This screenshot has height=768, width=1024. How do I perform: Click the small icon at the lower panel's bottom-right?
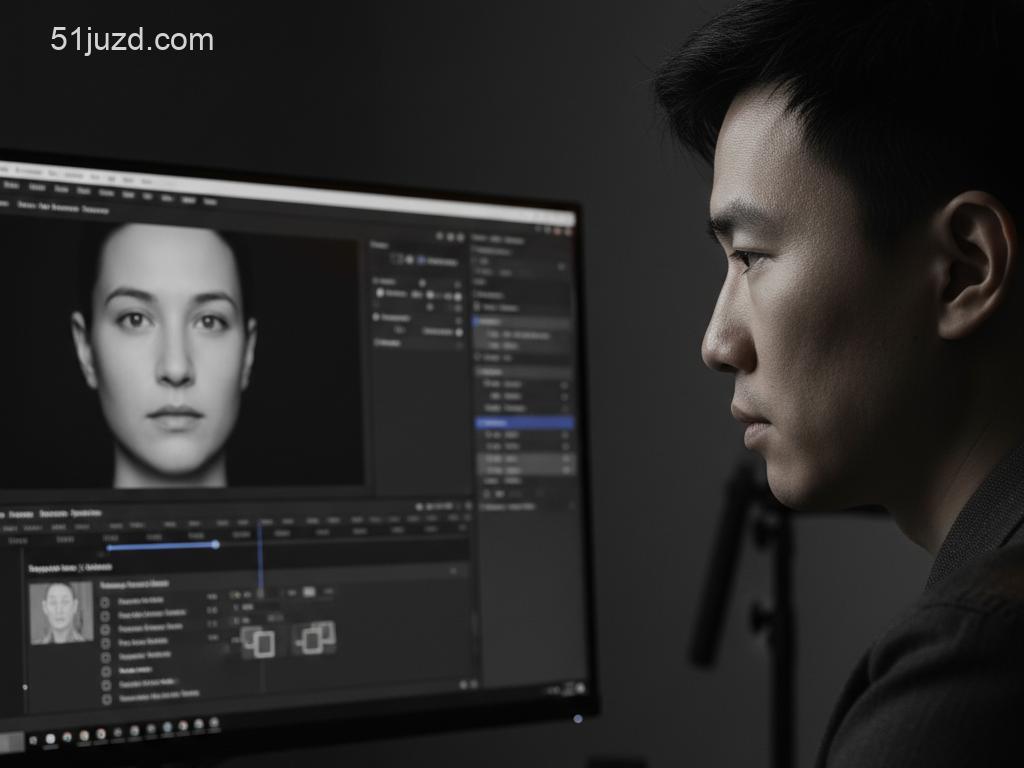[463, 684]
